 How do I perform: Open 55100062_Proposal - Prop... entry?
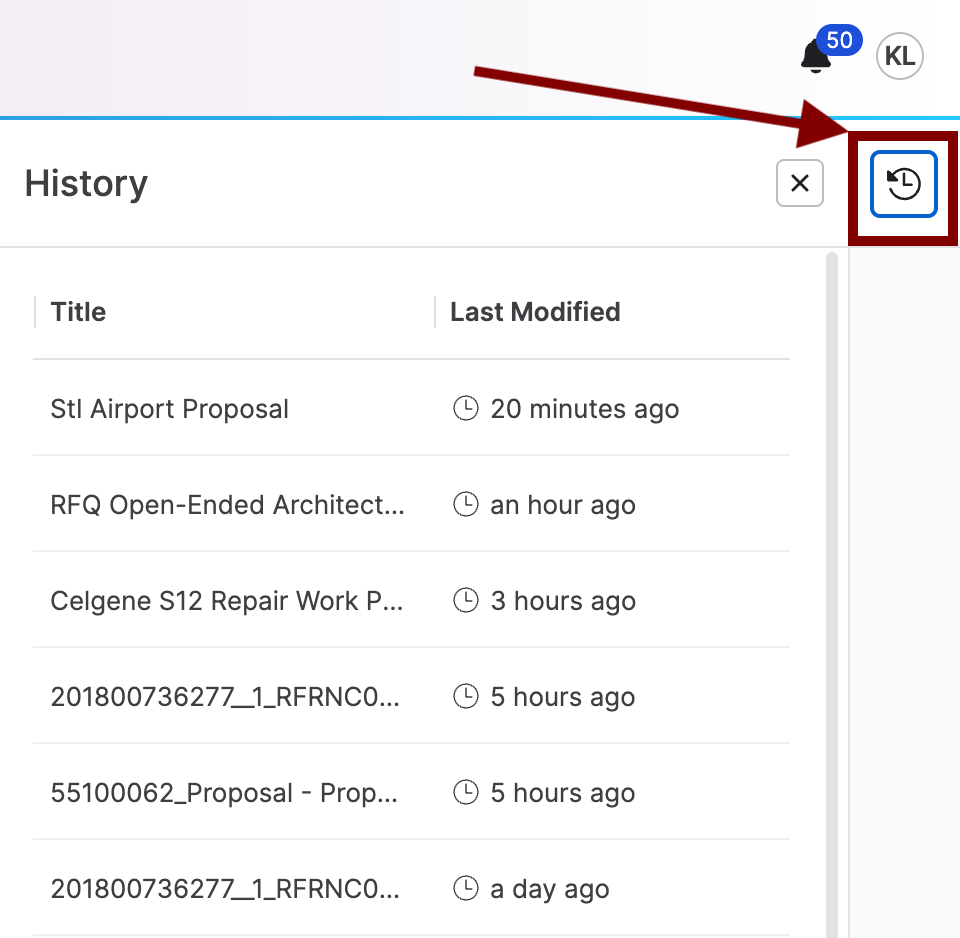(x=224, y=793)
